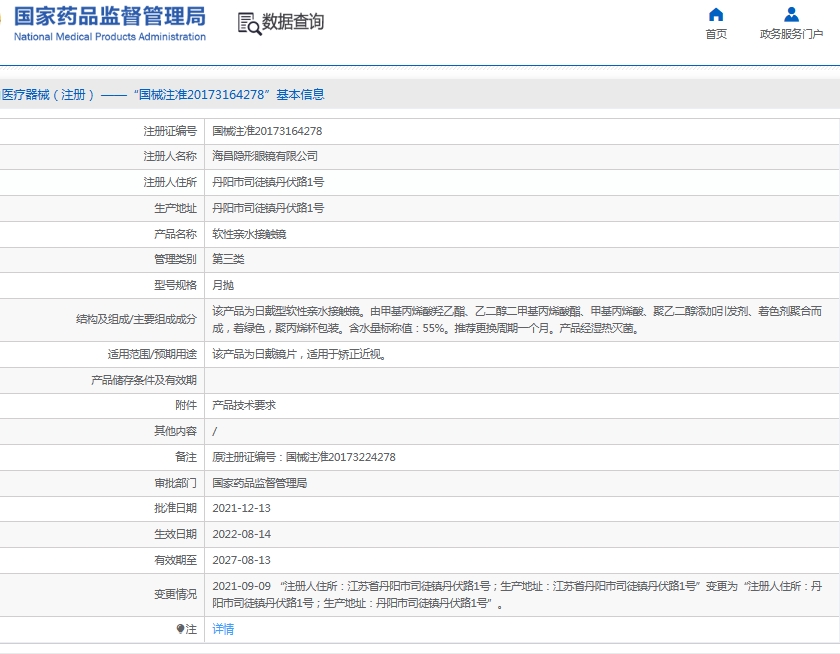
Task: Click the 国家药品监督管理局 logo title
Action: 110,16
